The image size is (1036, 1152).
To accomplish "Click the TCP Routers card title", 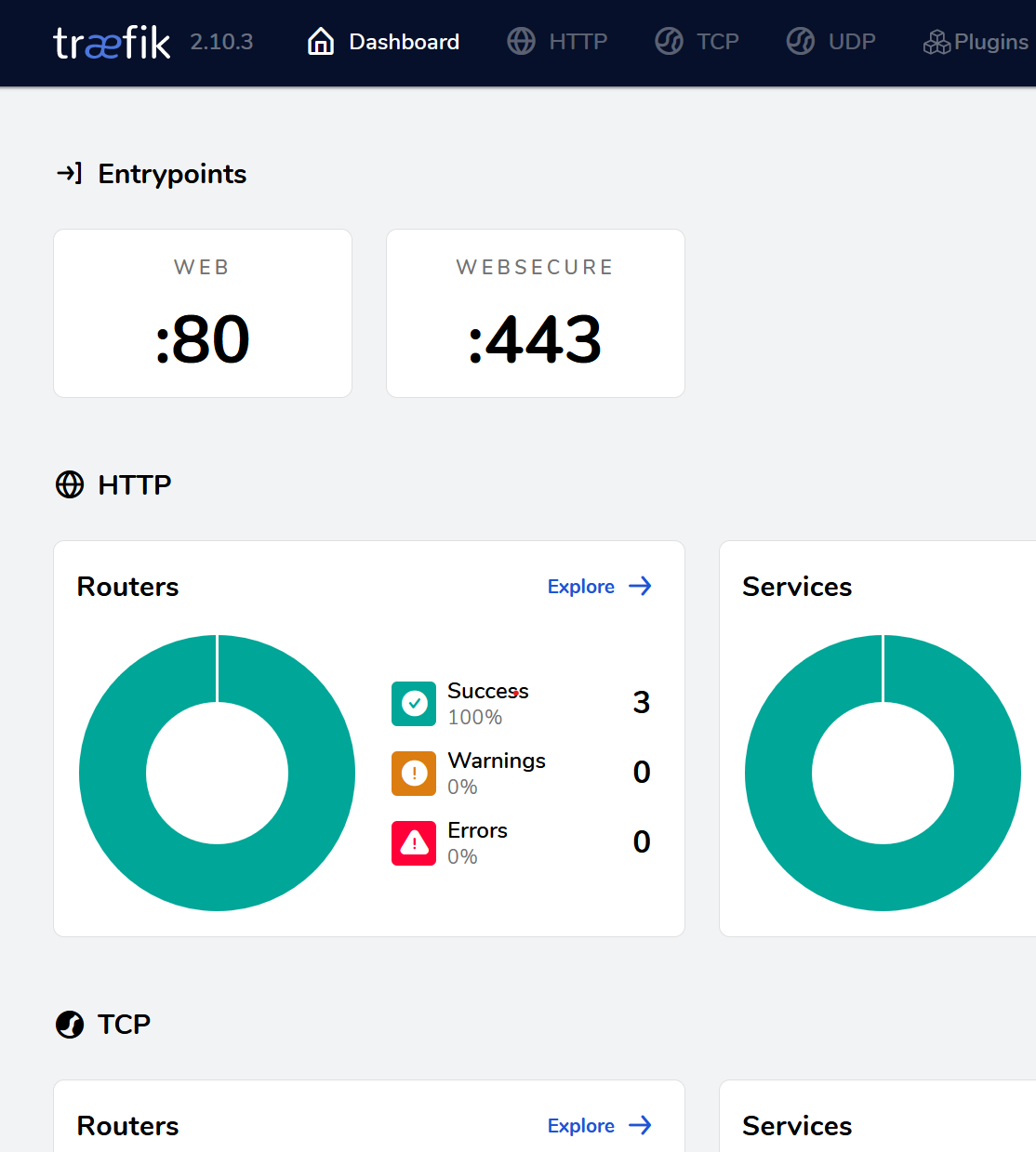I will click(x=128, y=1126).
